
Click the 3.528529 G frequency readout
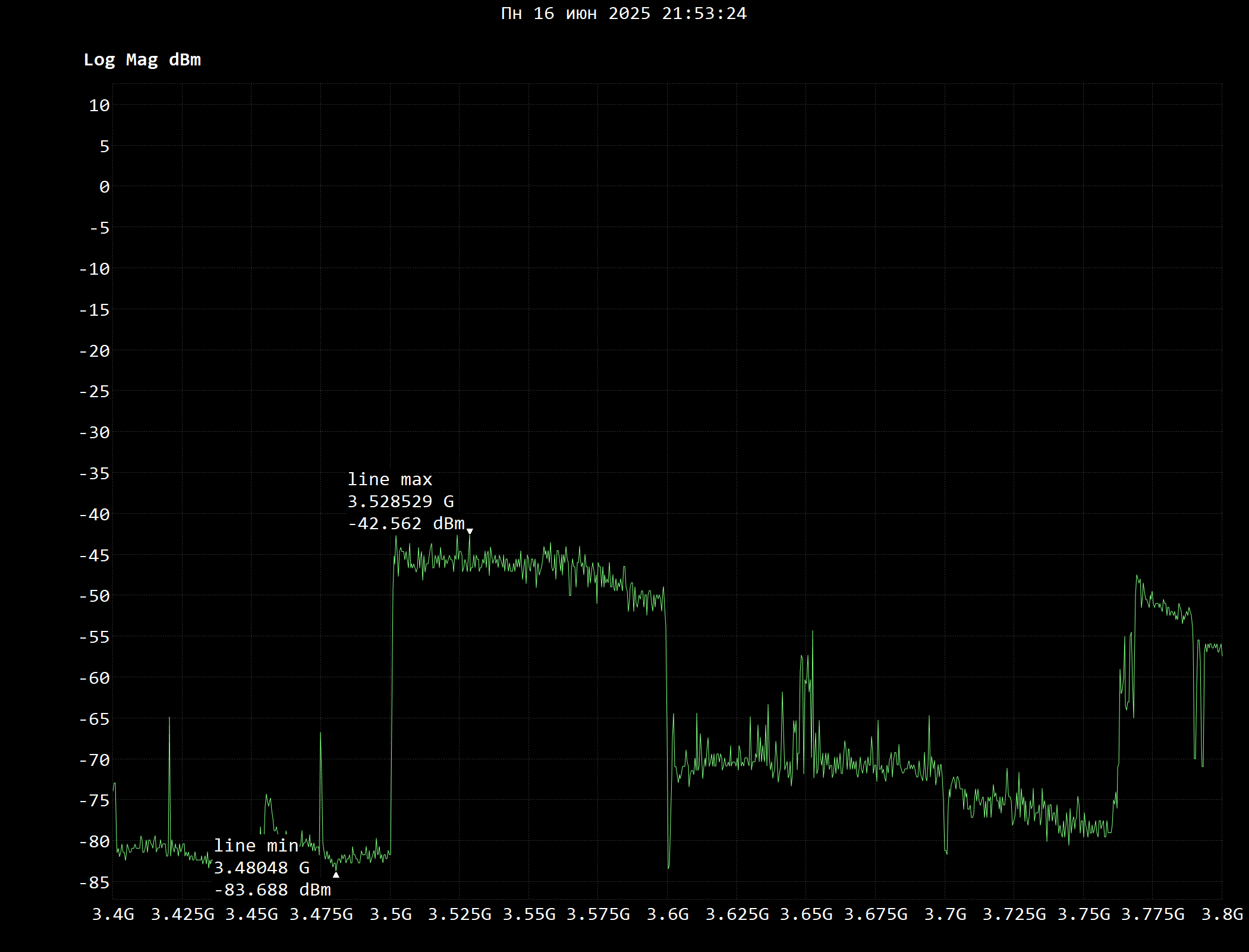401,502
